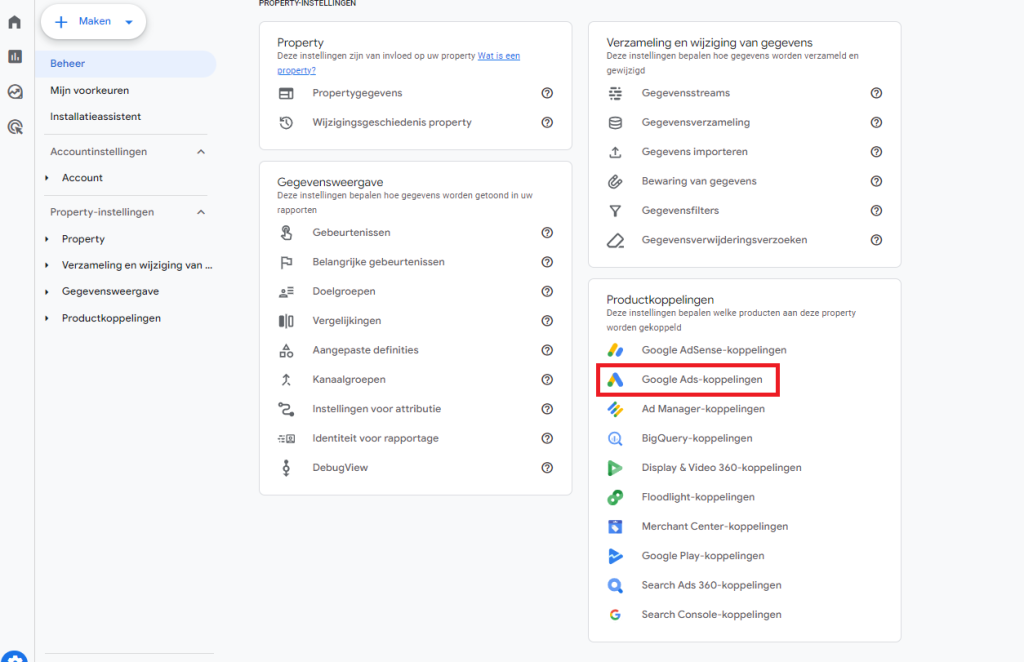Select Beheer in the sidebar menu
Screen dimensions: 1024x662
tap(68, 64)
